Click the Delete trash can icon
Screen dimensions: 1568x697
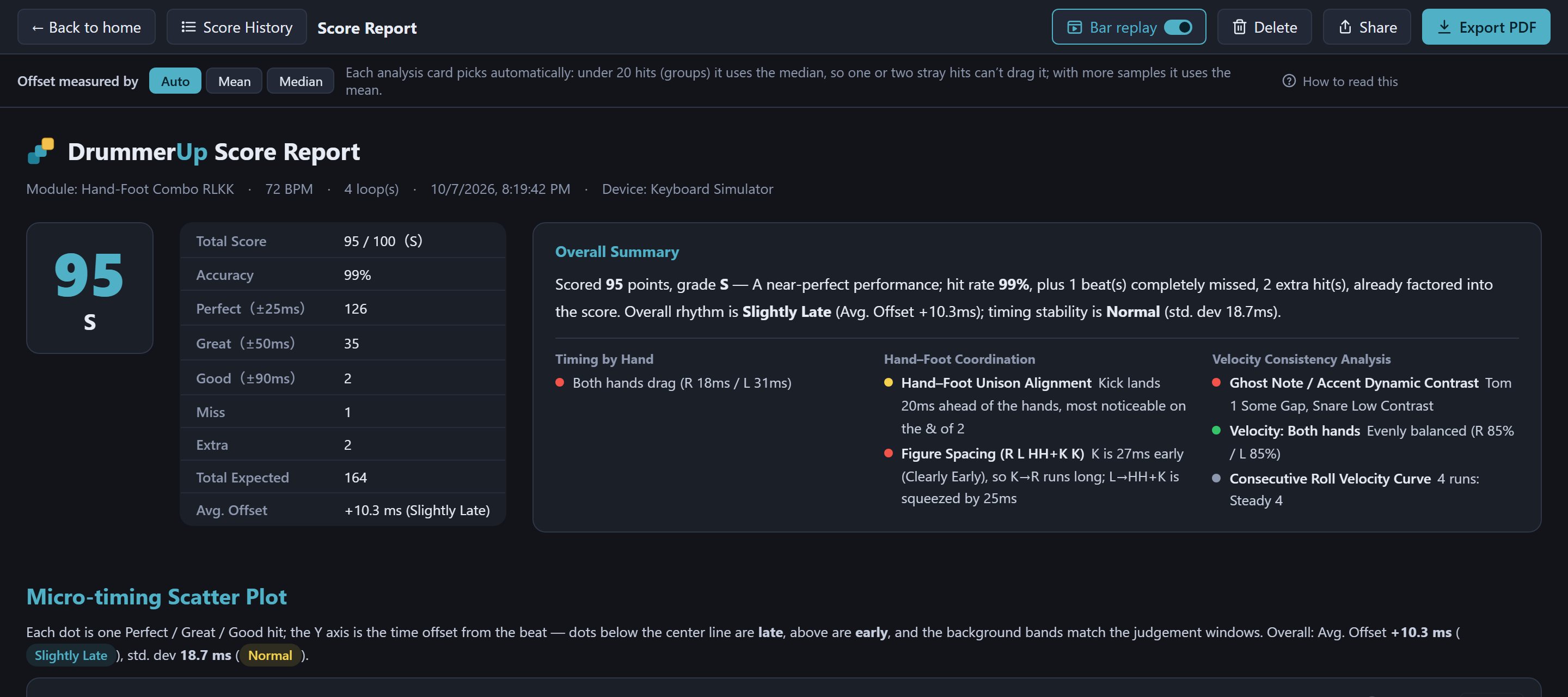point(1239,27)
